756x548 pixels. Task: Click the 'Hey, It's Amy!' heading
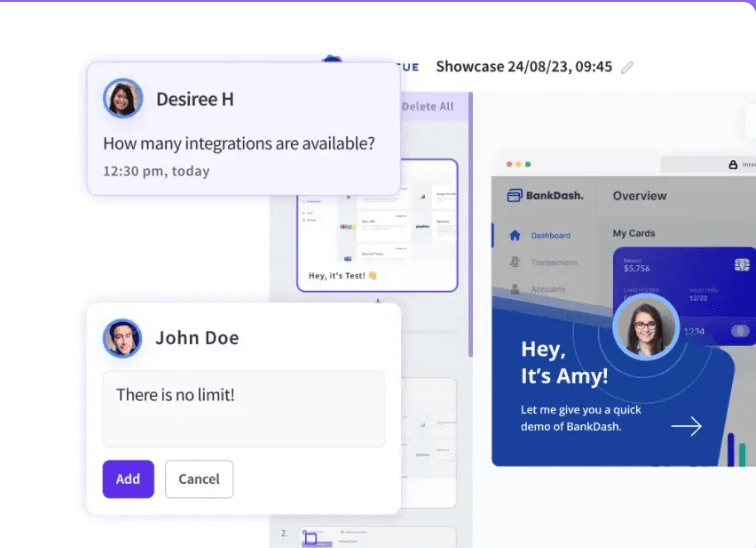coord(565,362)
